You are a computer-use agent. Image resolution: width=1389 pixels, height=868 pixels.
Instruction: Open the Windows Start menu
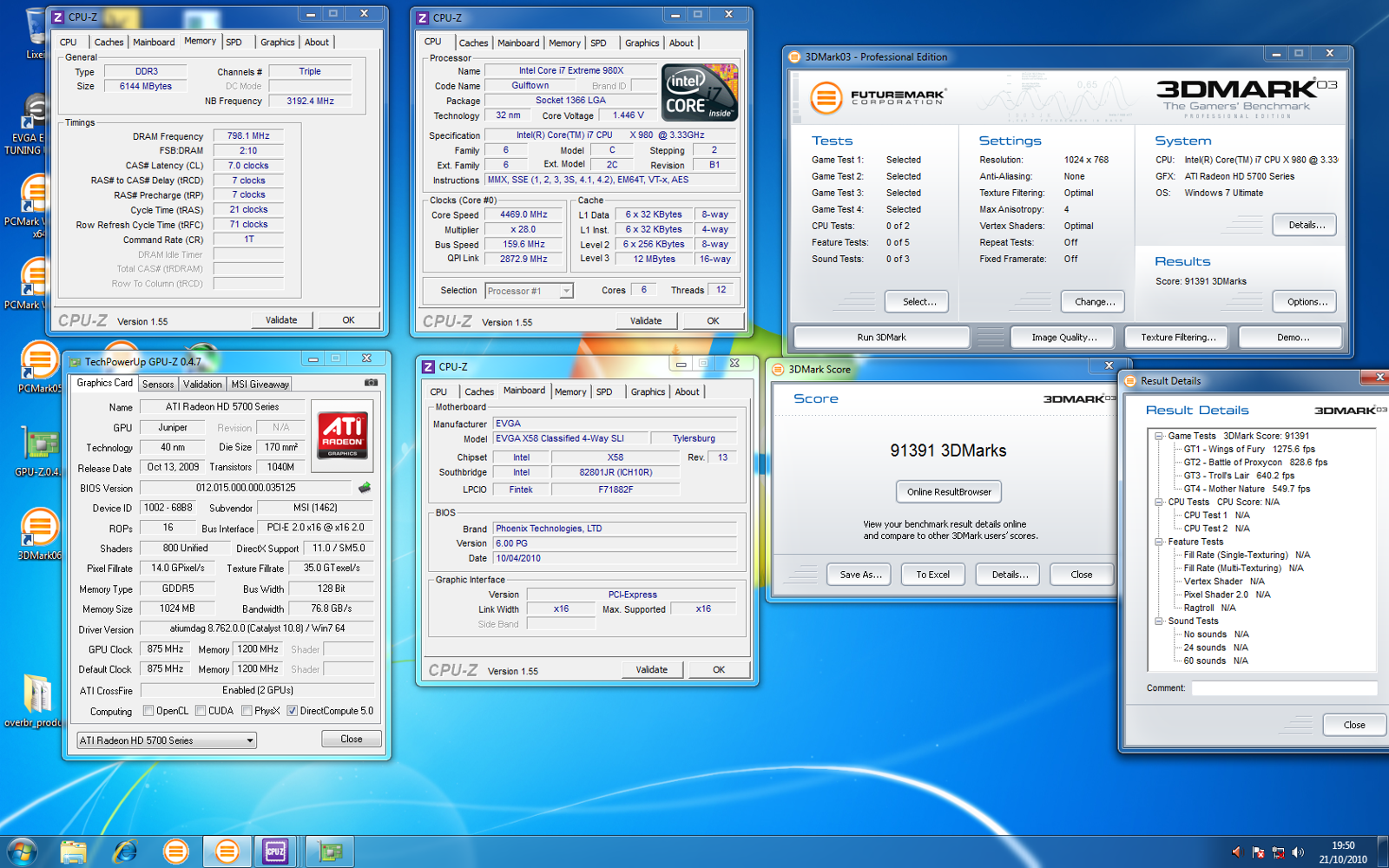[x=23, y=852]
